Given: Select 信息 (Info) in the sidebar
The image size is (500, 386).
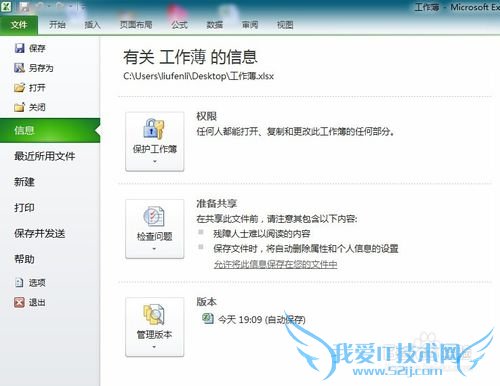Looking at the screenshot, I should pyautogui.click(x=50, y=130).
